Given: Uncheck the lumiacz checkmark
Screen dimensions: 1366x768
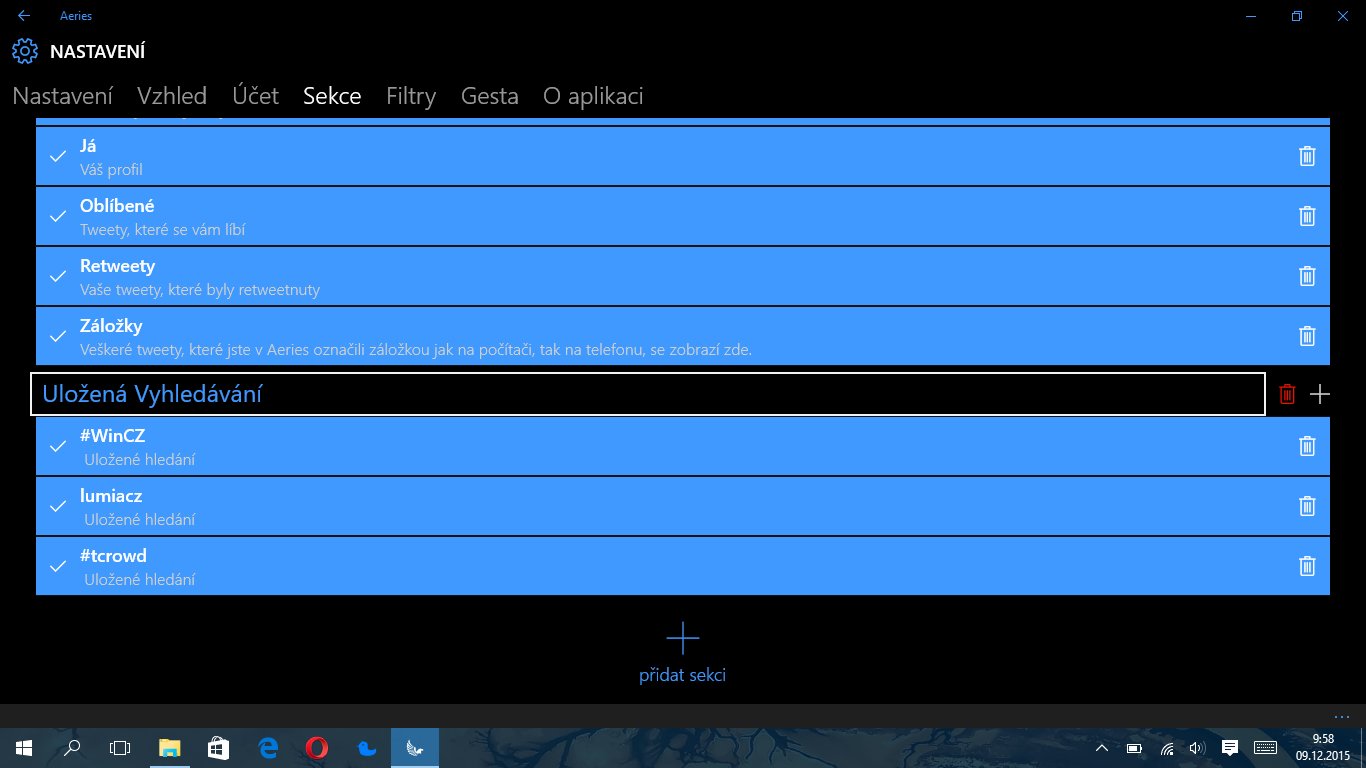Looking at the screenshot, I should point(58,506).
